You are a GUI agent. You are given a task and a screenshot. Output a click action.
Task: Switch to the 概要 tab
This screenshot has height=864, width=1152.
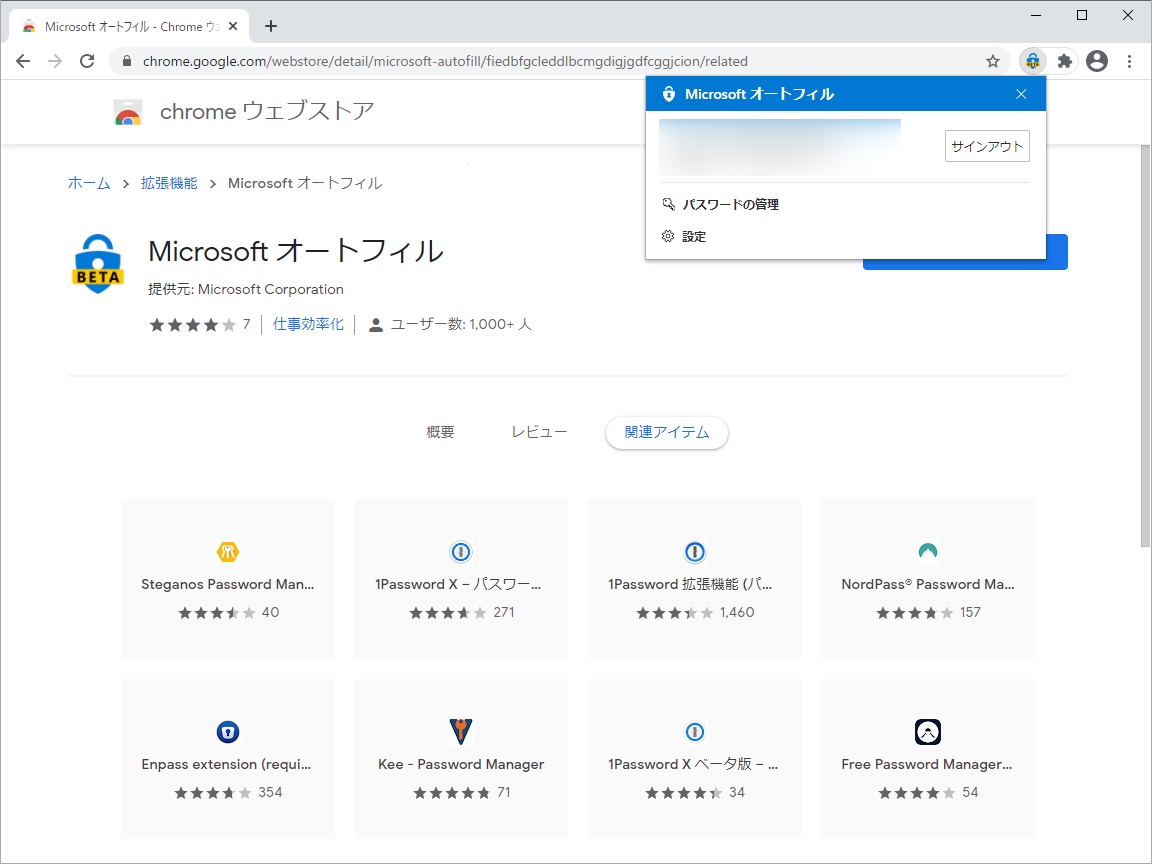click(440, 431)
